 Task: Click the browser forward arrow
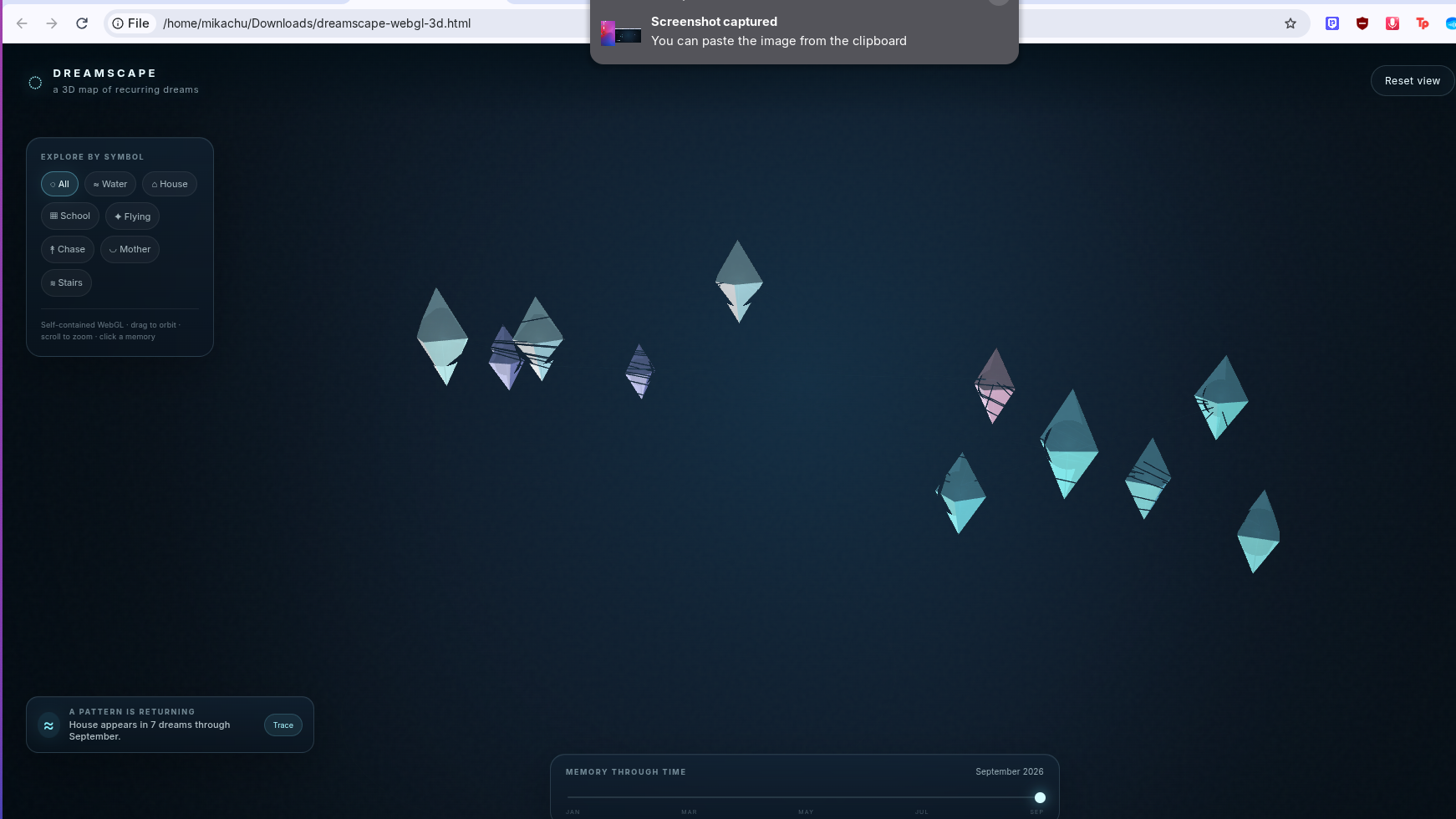(x=52, y=23)
